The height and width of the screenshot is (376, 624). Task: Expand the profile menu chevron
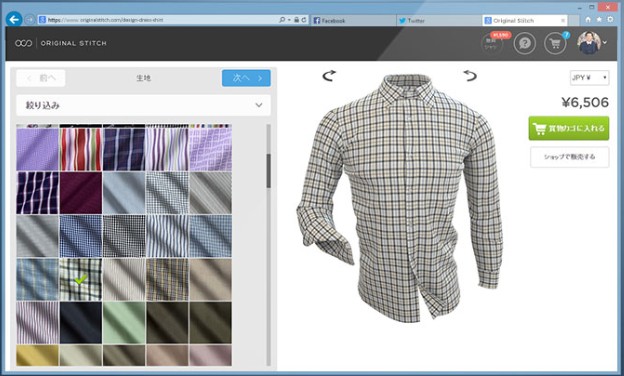[605, 43]
